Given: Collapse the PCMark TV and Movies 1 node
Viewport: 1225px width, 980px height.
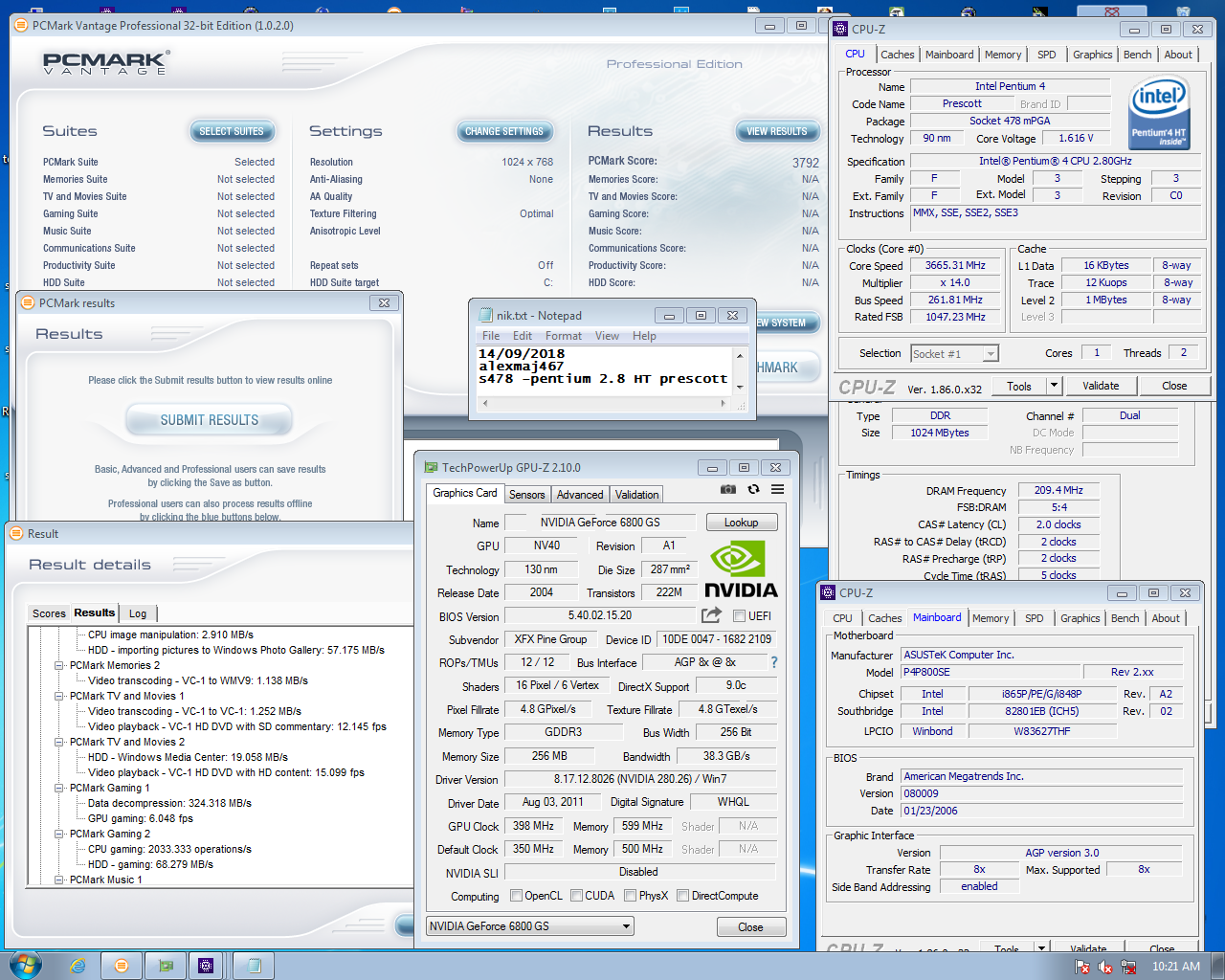Looking at the screenshot, I should tap(59, 696).
